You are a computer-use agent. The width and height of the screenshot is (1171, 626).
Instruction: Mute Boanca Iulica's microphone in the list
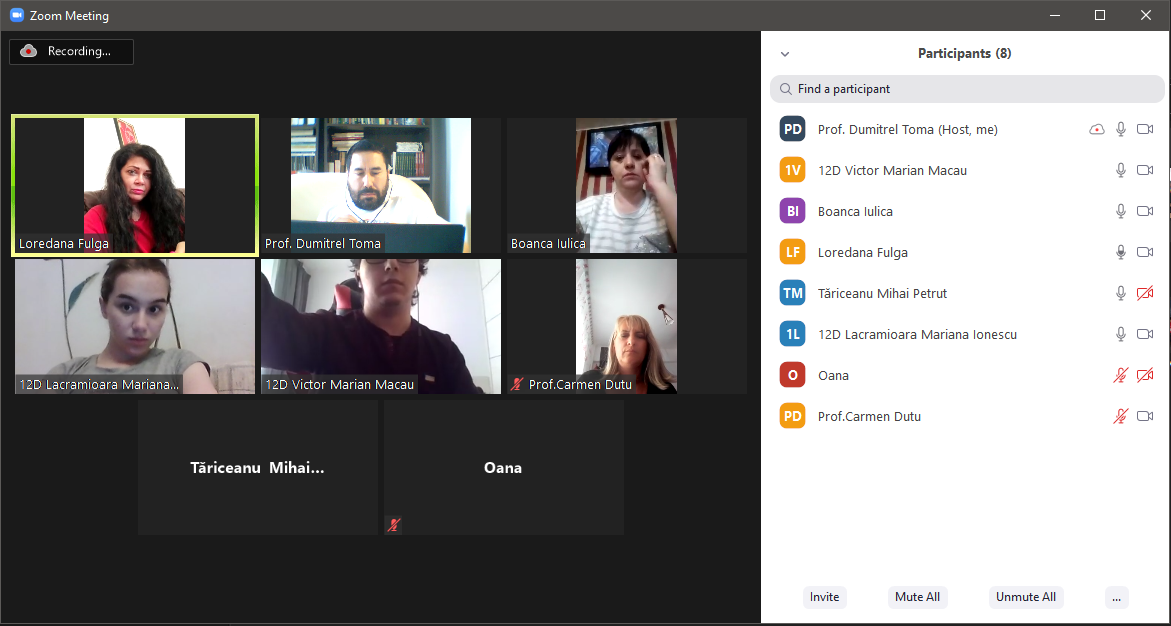pos(1120,211)
